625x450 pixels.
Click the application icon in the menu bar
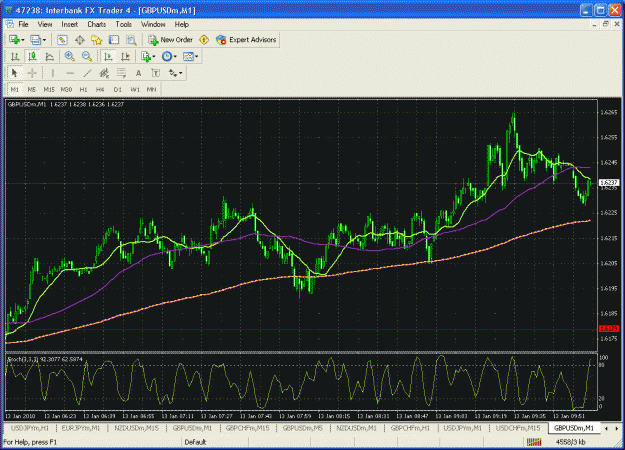[x=10, y=24]
